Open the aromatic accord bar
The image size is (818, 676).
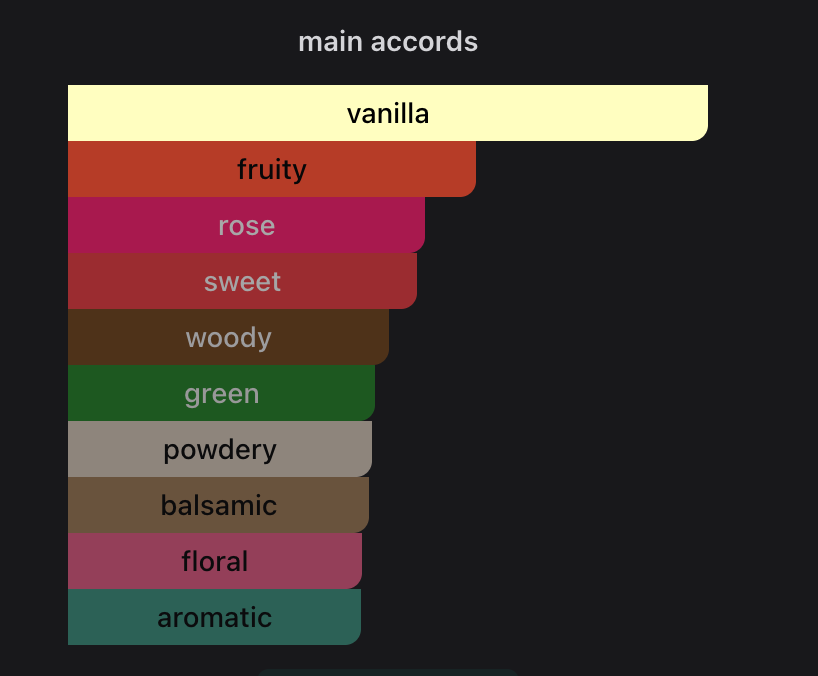pyautogui.click(x=214, y=617)
